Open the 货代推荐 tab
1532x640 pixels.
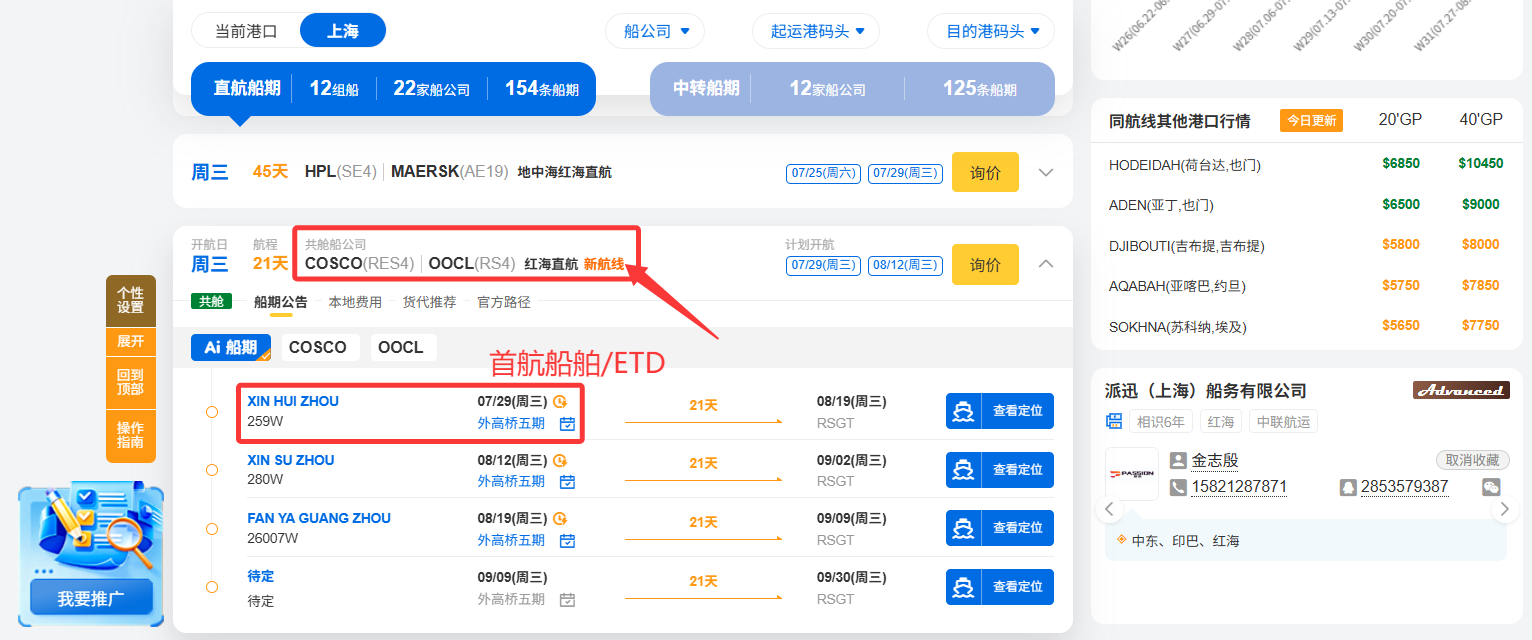click(429, 302)
